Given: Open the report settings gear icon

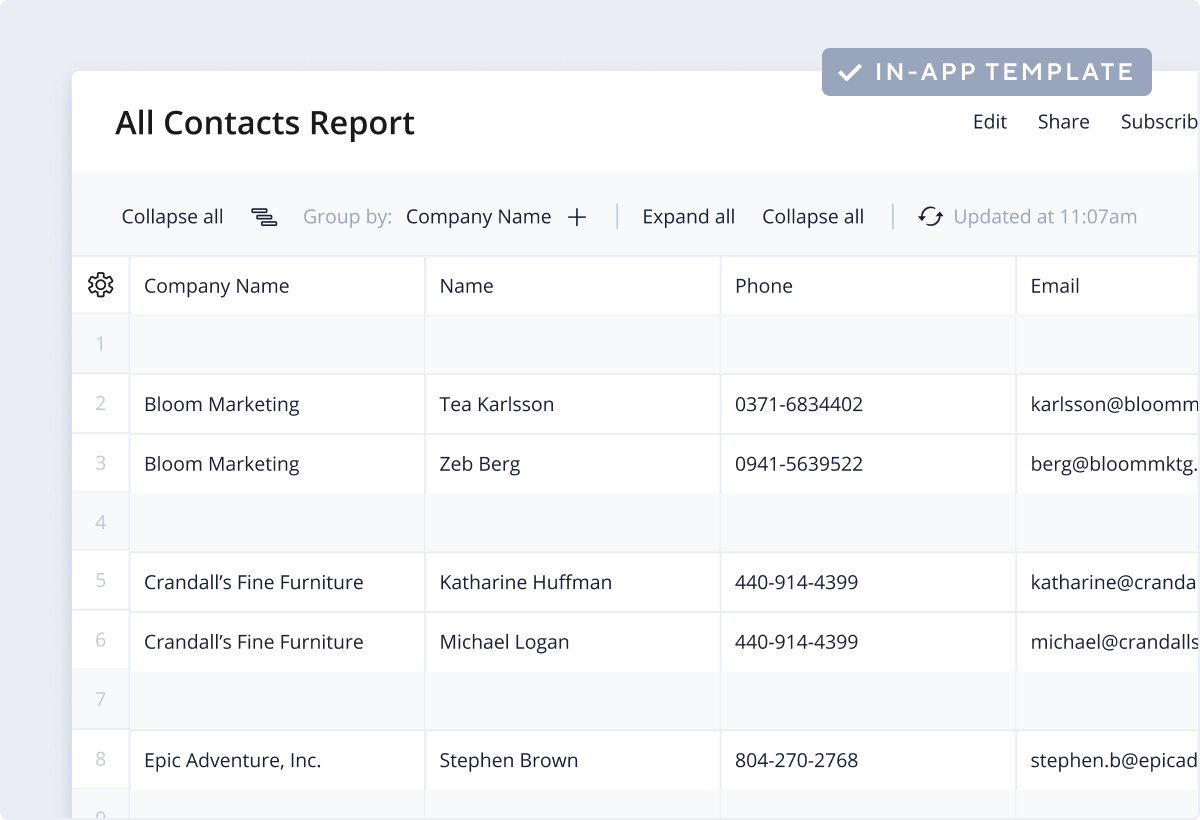Looking at the screenshot, I should pos(100,285).
